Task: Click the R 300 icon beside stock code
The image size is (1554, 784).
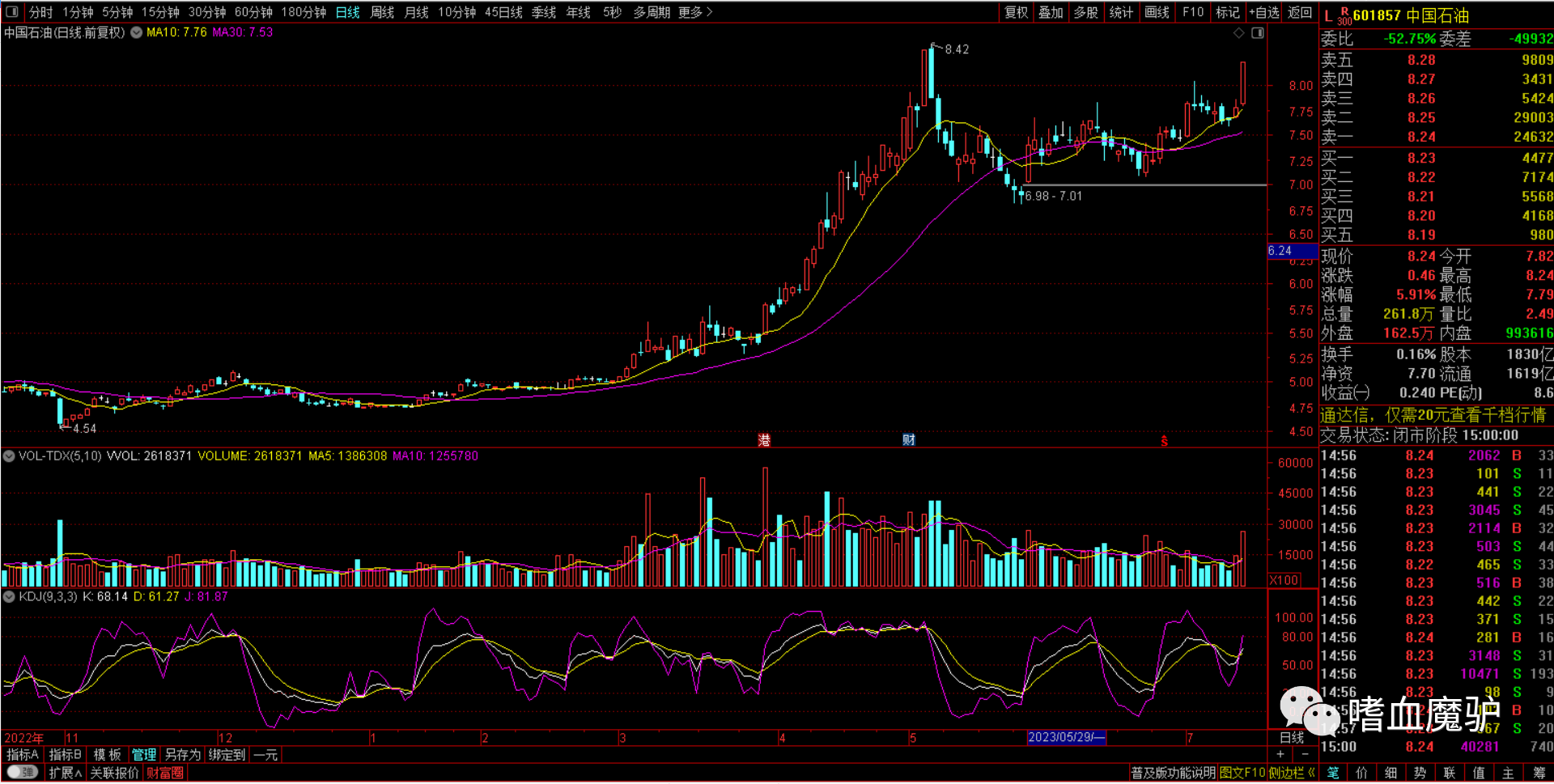Action: 1344,16
